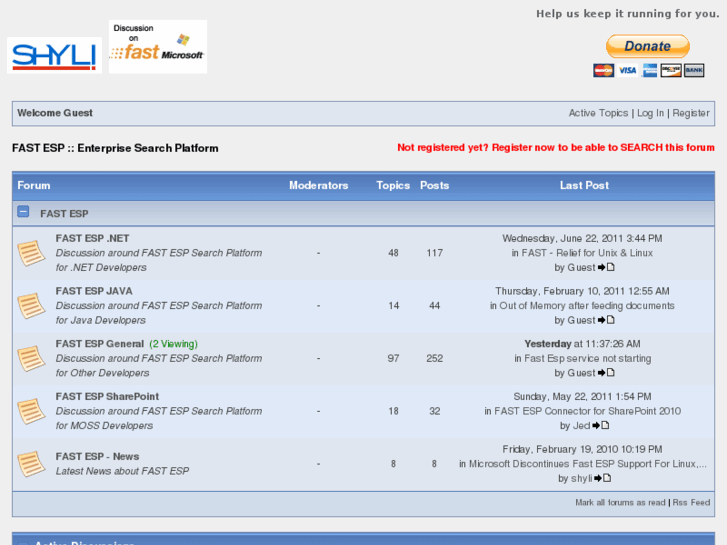Open the FAST ESP category title
The image size is (727, 545).
pos(64,214)
